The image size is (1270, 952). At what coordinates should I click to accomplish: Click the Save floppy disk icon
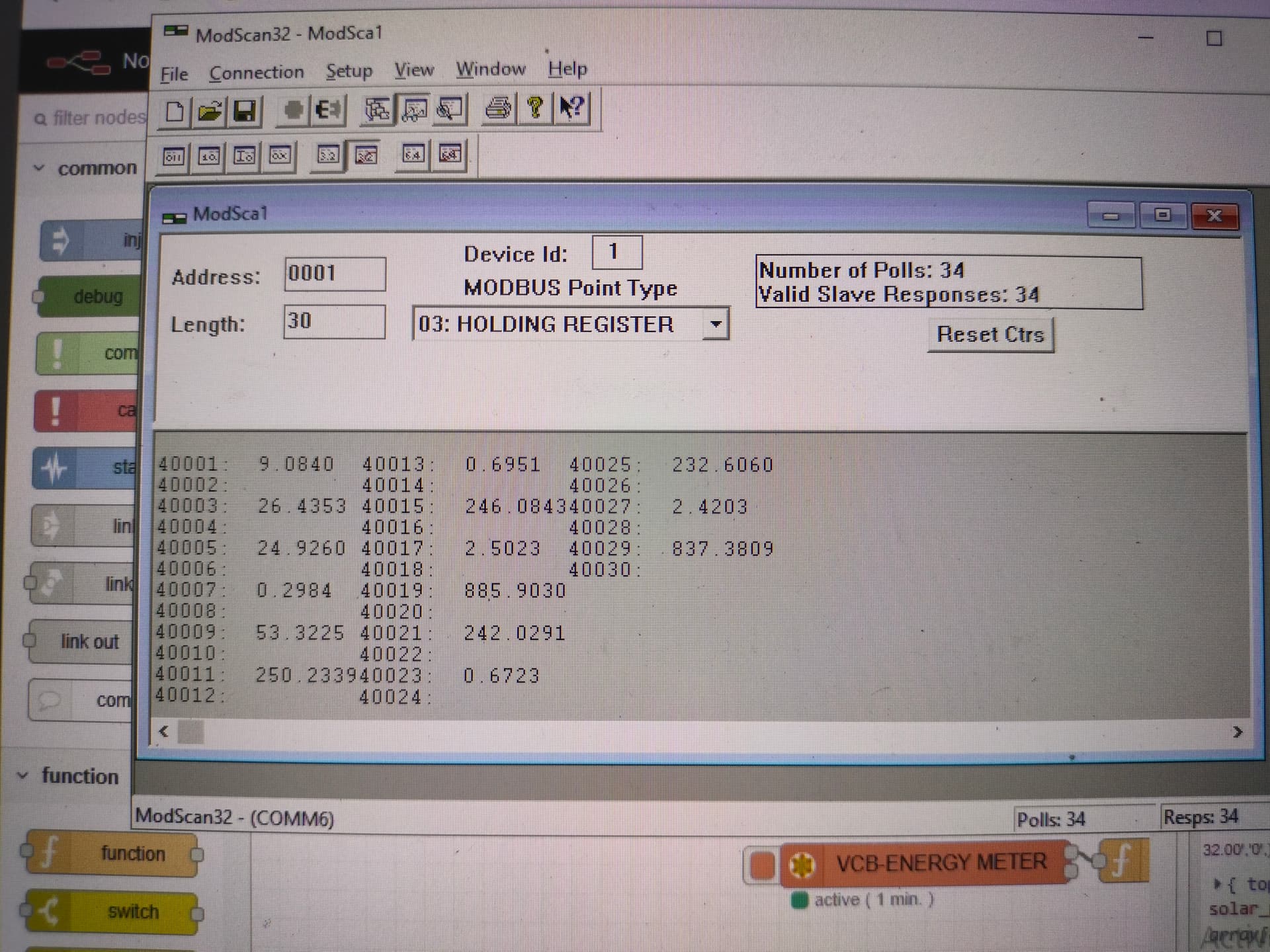(244, 110)
